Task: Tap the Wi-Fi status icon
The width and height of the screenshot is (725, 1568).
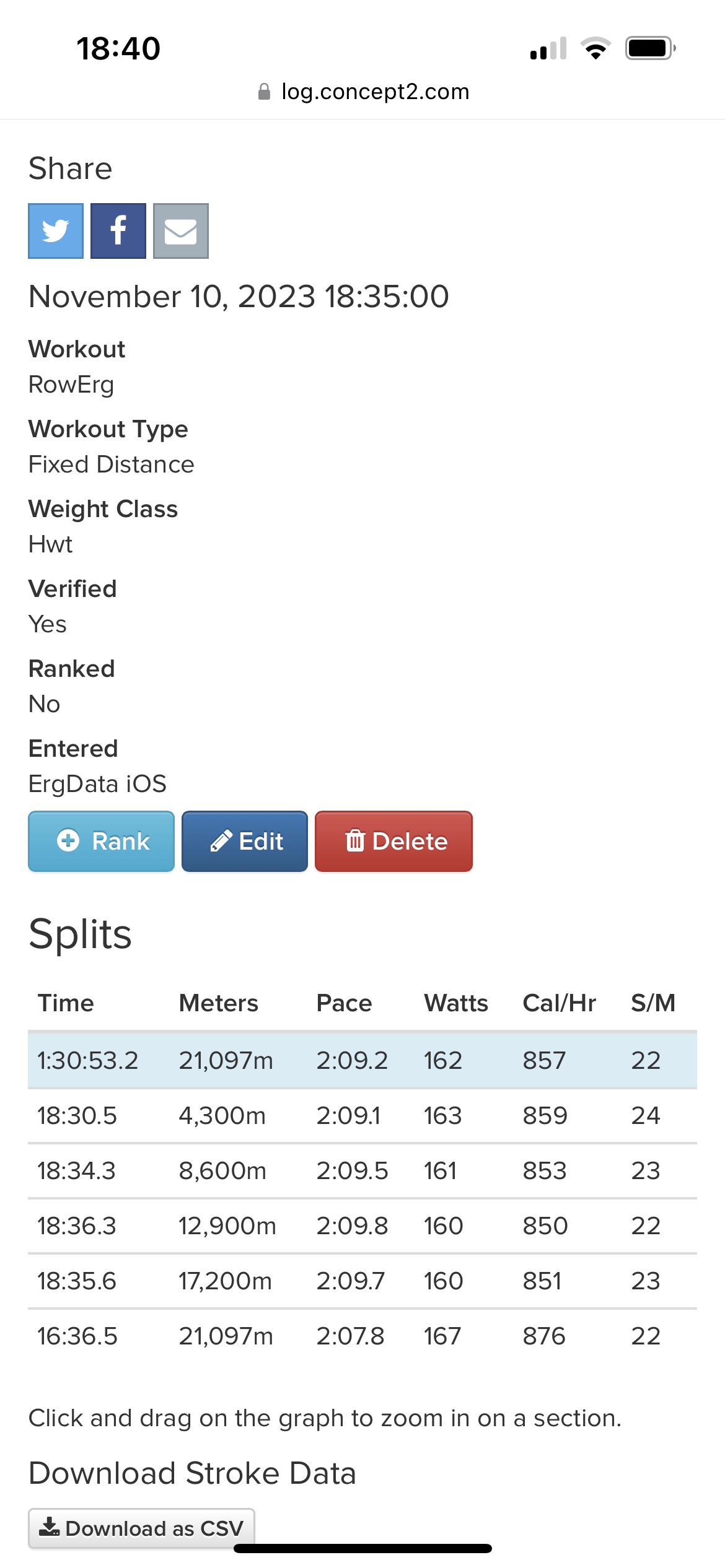Action: tap(595, 48)
